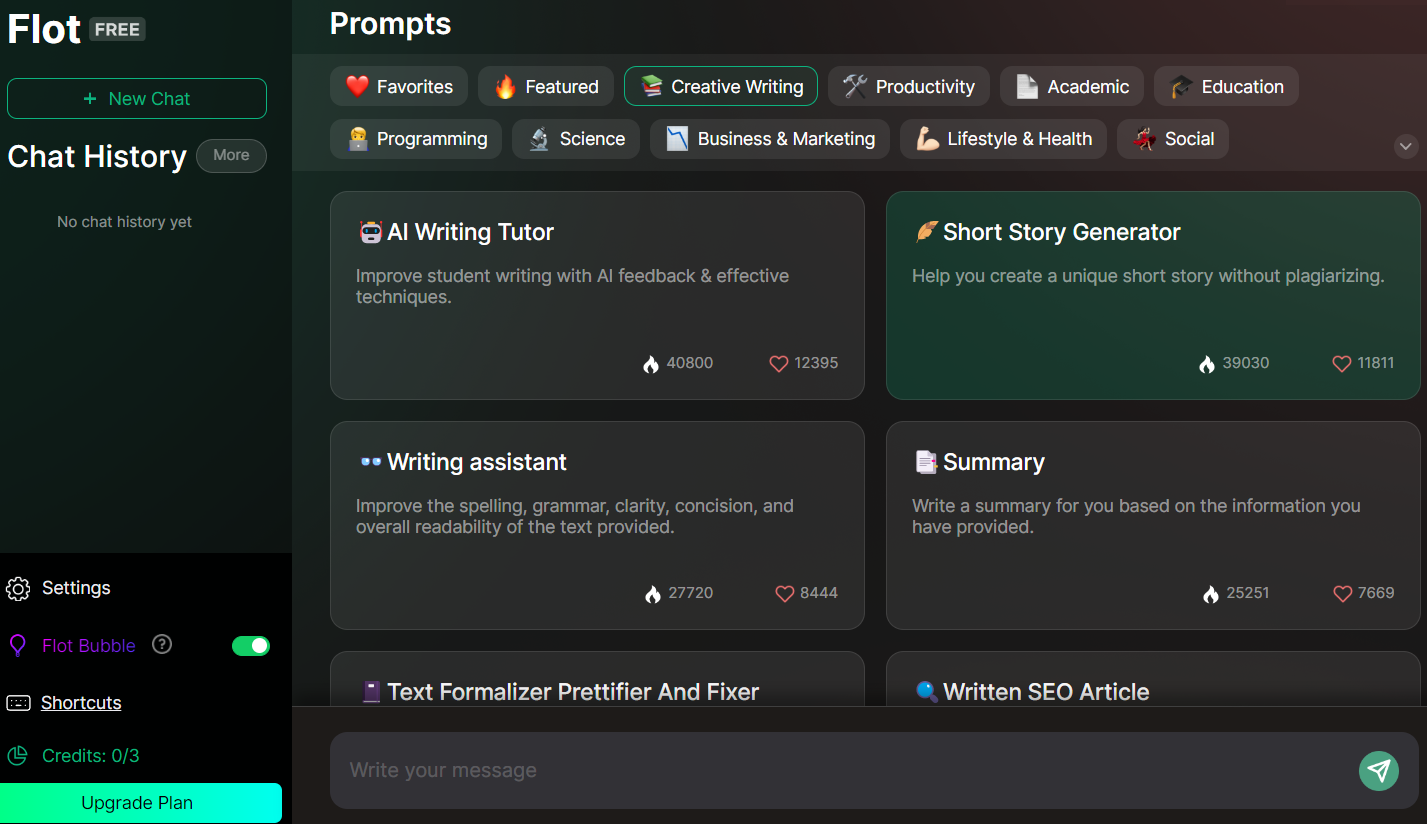
Task: Select the Favorites category tab
Action: (x=399, y=87)
